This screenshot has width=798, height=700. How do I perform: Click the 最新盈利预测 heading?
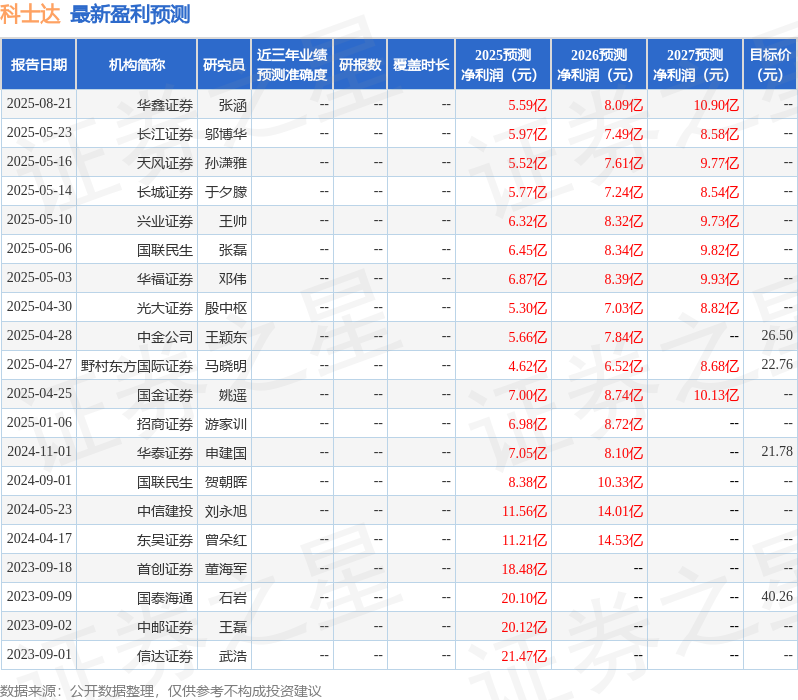130,14
